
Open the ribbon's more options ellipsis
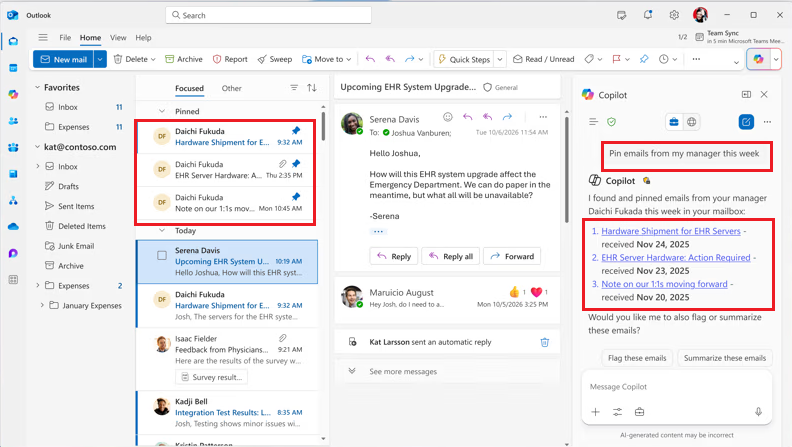(696, 59)
